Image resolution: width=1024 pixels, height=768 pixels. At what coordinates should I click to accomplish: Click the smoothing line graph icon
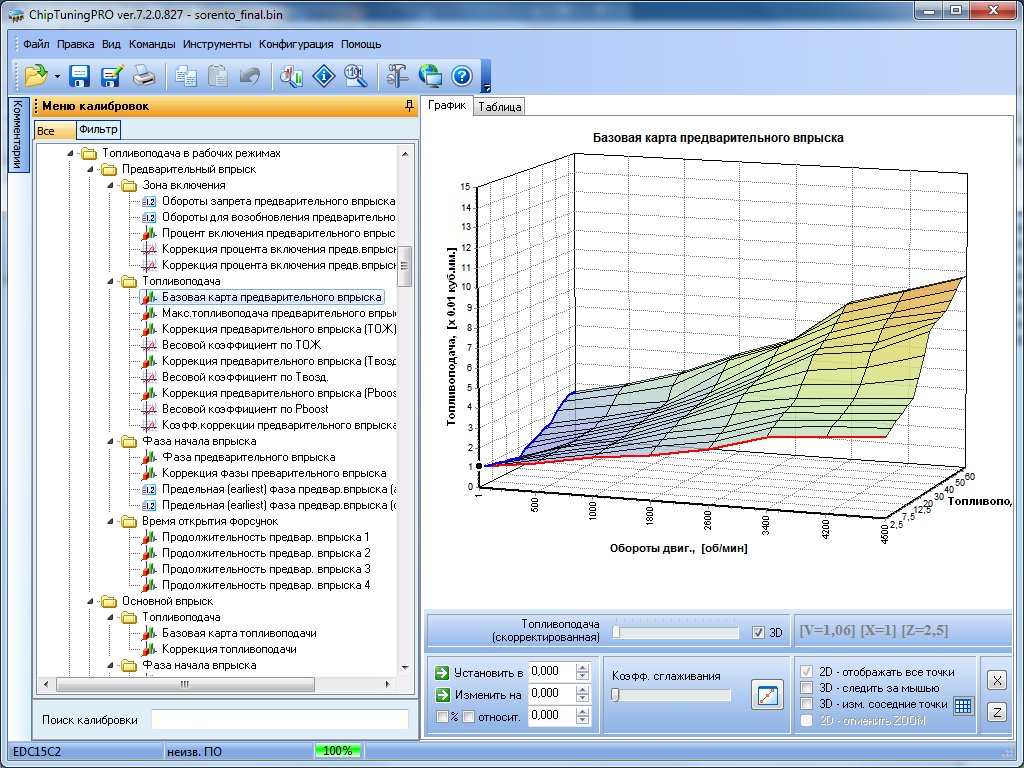click(x=767, y=696)
